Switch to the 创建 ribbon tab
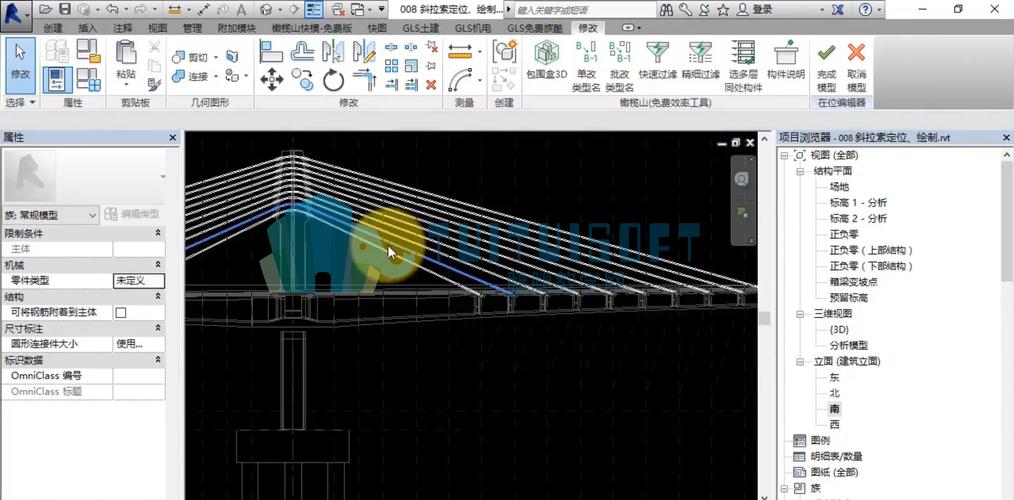This screenshot has width=1014, height=500. [53, 28]
